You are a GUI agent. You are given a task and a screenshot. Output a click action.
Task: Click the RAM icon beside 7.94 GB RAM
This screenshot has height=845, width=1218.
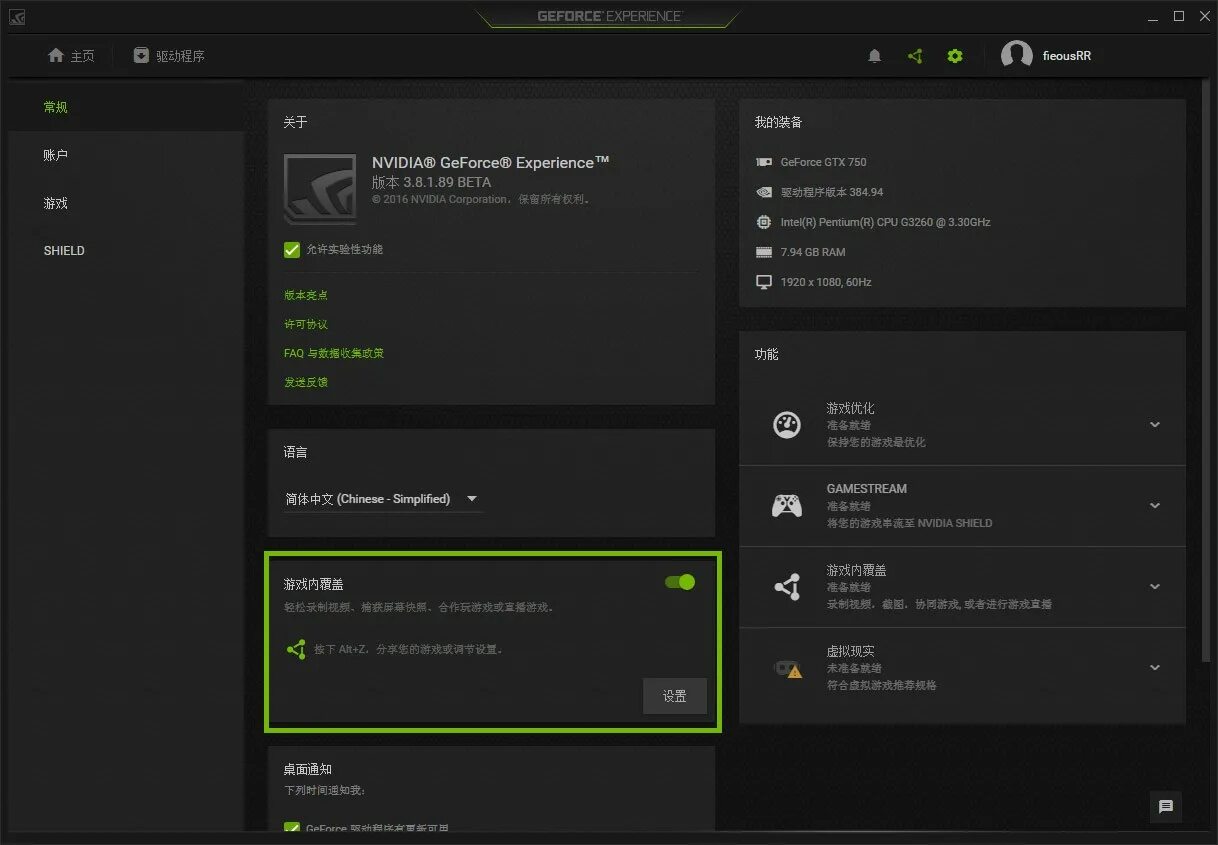tap(764, 252)
